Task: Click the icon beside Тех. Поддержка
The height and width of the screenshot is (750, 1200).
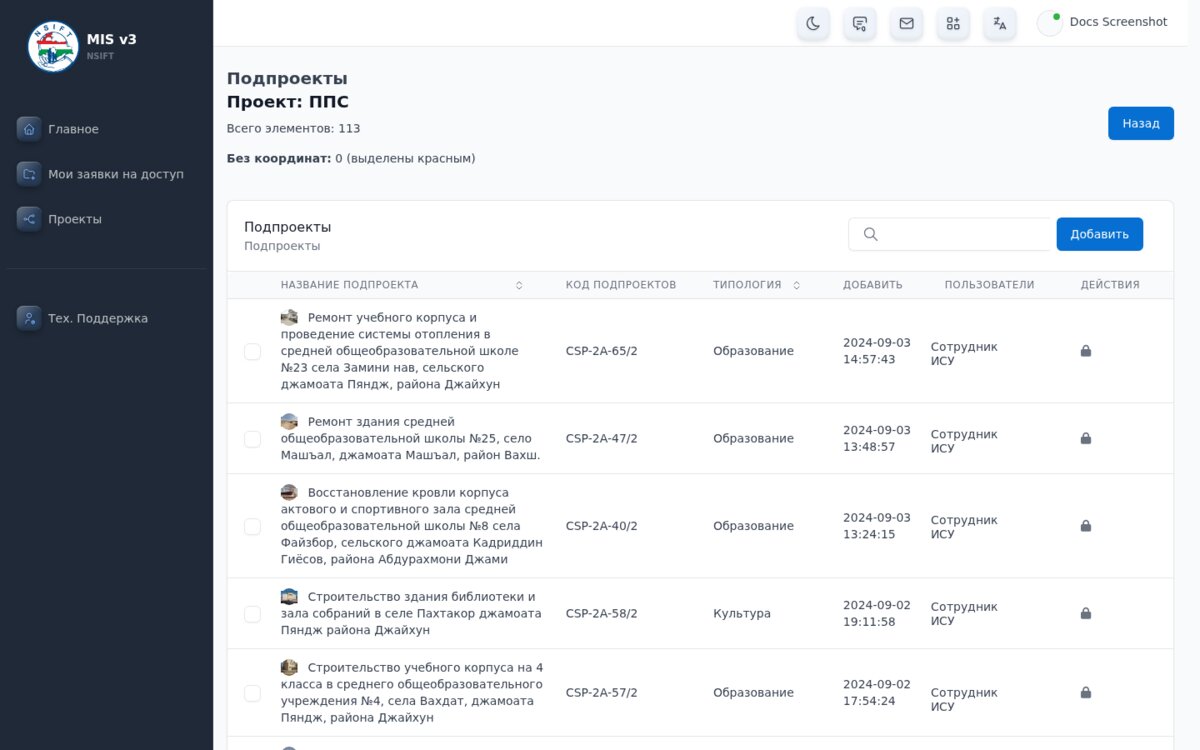Action: pos(29,318)
